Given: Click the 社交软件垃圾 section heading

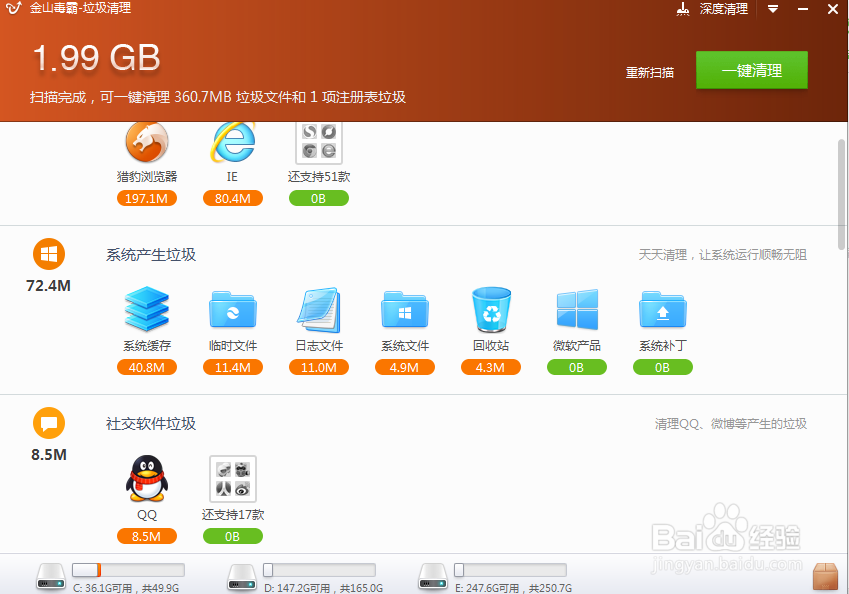Looking at the screenshot, I should pyautogui.click(x=151, y=423).
